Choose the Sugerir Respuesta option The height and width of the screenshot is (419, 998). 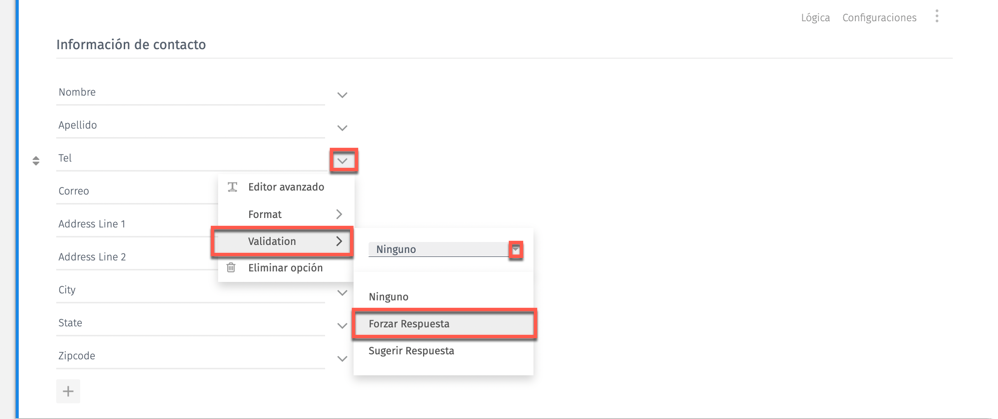(411, 351)
